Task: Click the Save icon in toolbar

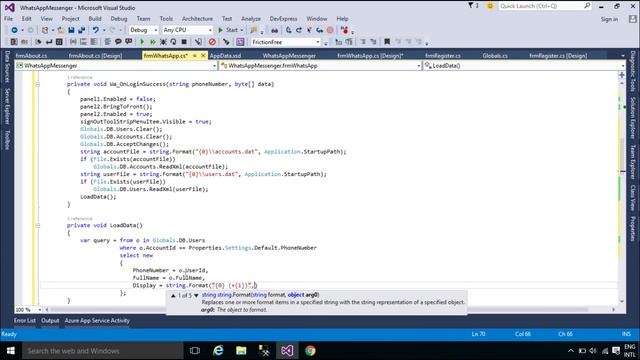Action: 71,30
